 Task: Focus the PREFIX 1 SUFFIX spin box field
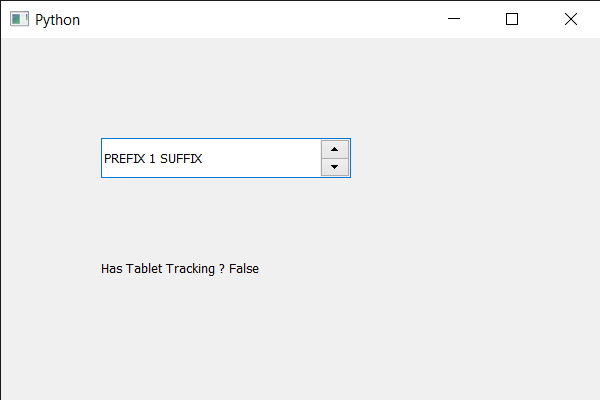pyautogui.click(x=210, y=158)
